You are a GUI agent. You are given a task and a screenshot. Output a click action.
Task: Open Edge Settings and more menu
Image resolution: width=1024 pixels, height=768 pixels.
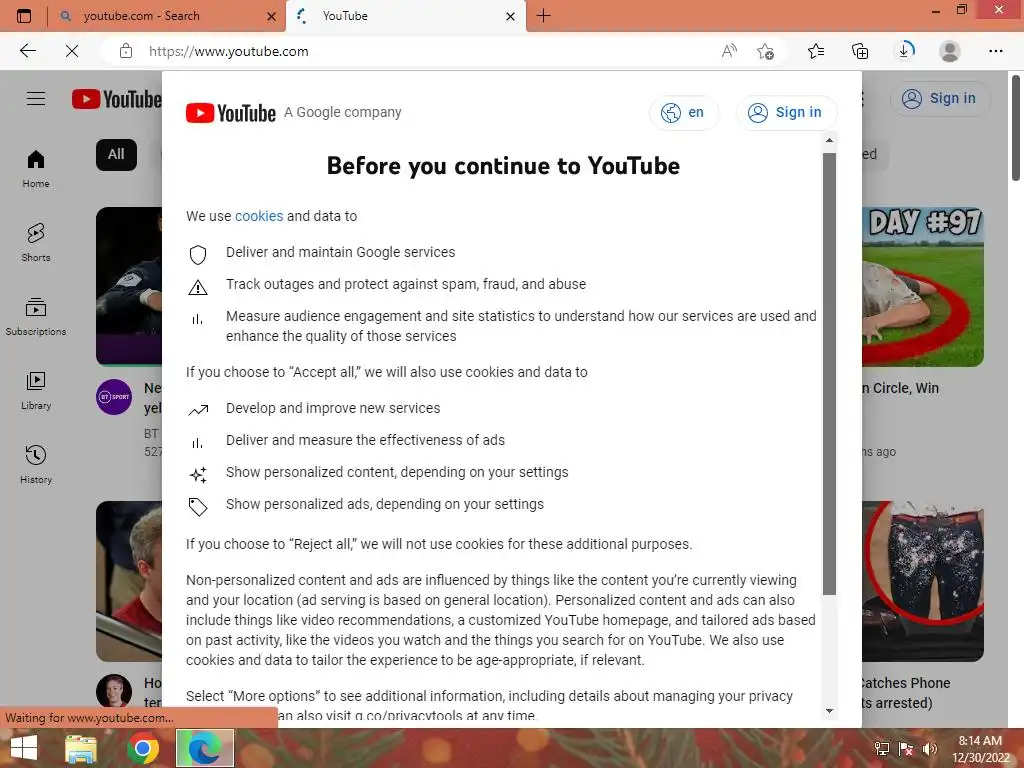[995, 51]
